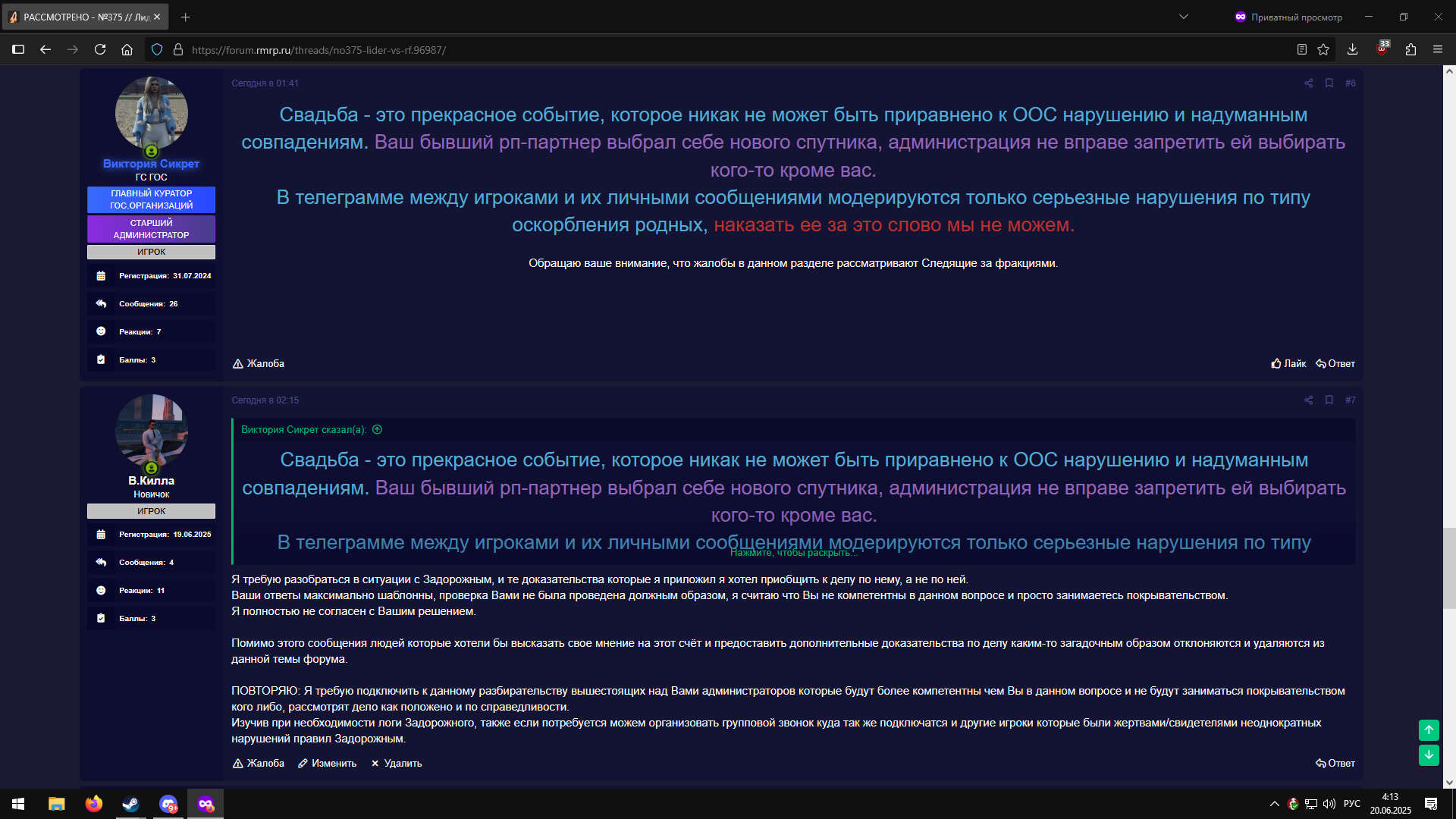Open Firefox extensions puzzle icon
The width and height of the screenshot is (1456, 819).
[x=1410, y=50]
